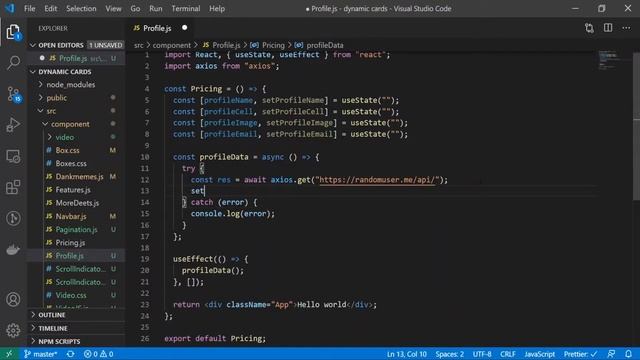
Task: Show errors and warnings problems count
Action: (98, 354)
